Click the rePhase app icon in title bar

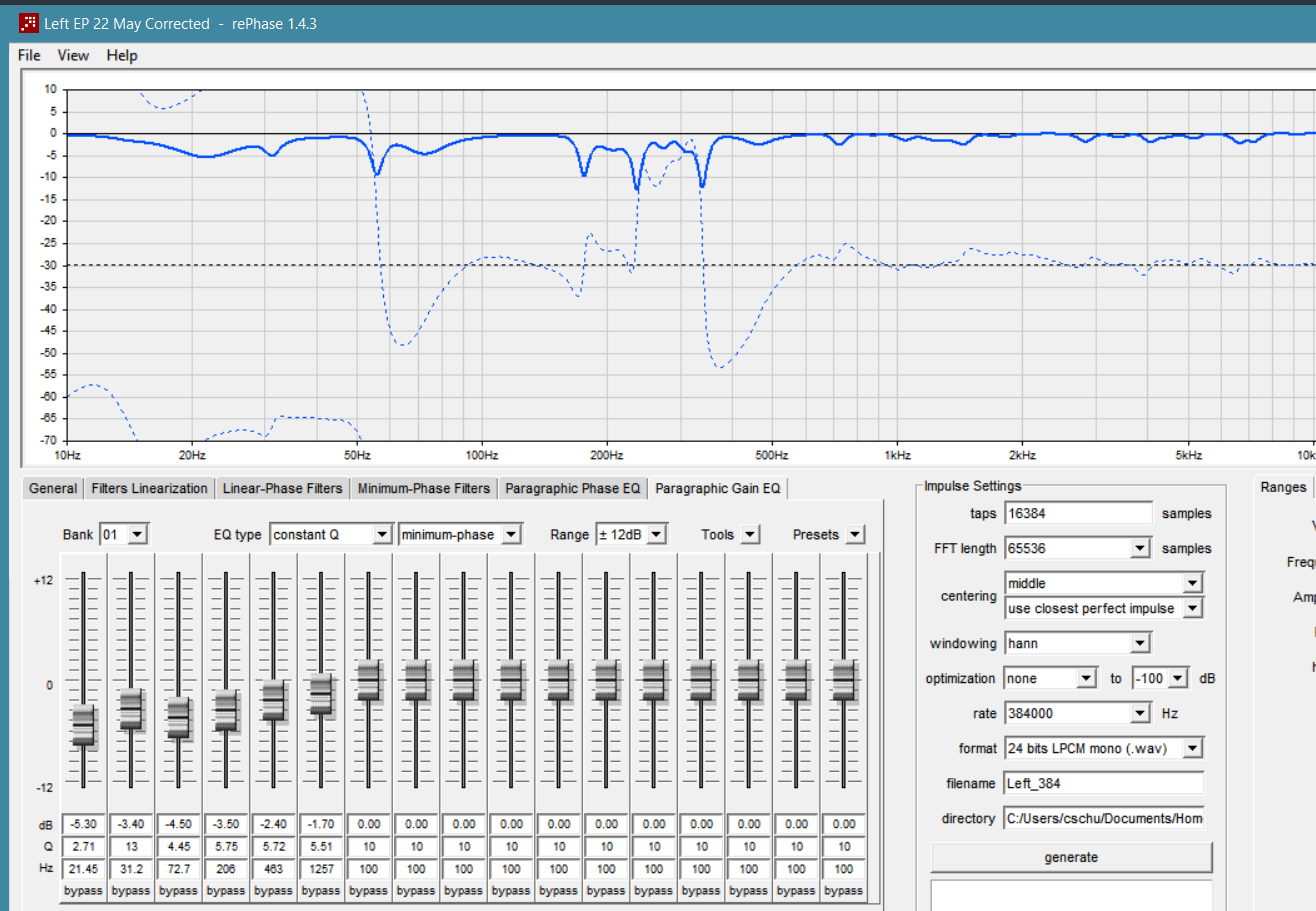pos(30,23)
